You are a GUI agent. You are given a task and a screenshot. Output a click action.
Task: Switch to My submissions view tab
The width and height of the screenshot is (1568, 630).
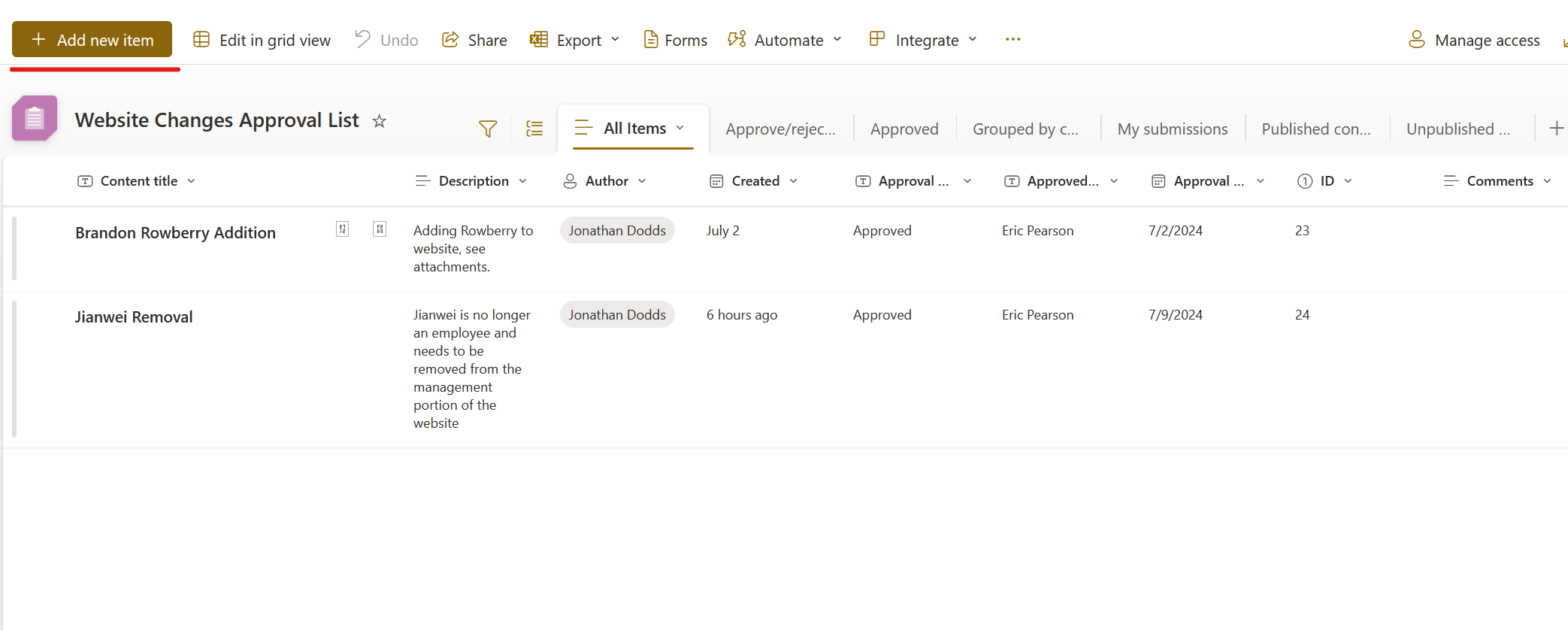1172,129
